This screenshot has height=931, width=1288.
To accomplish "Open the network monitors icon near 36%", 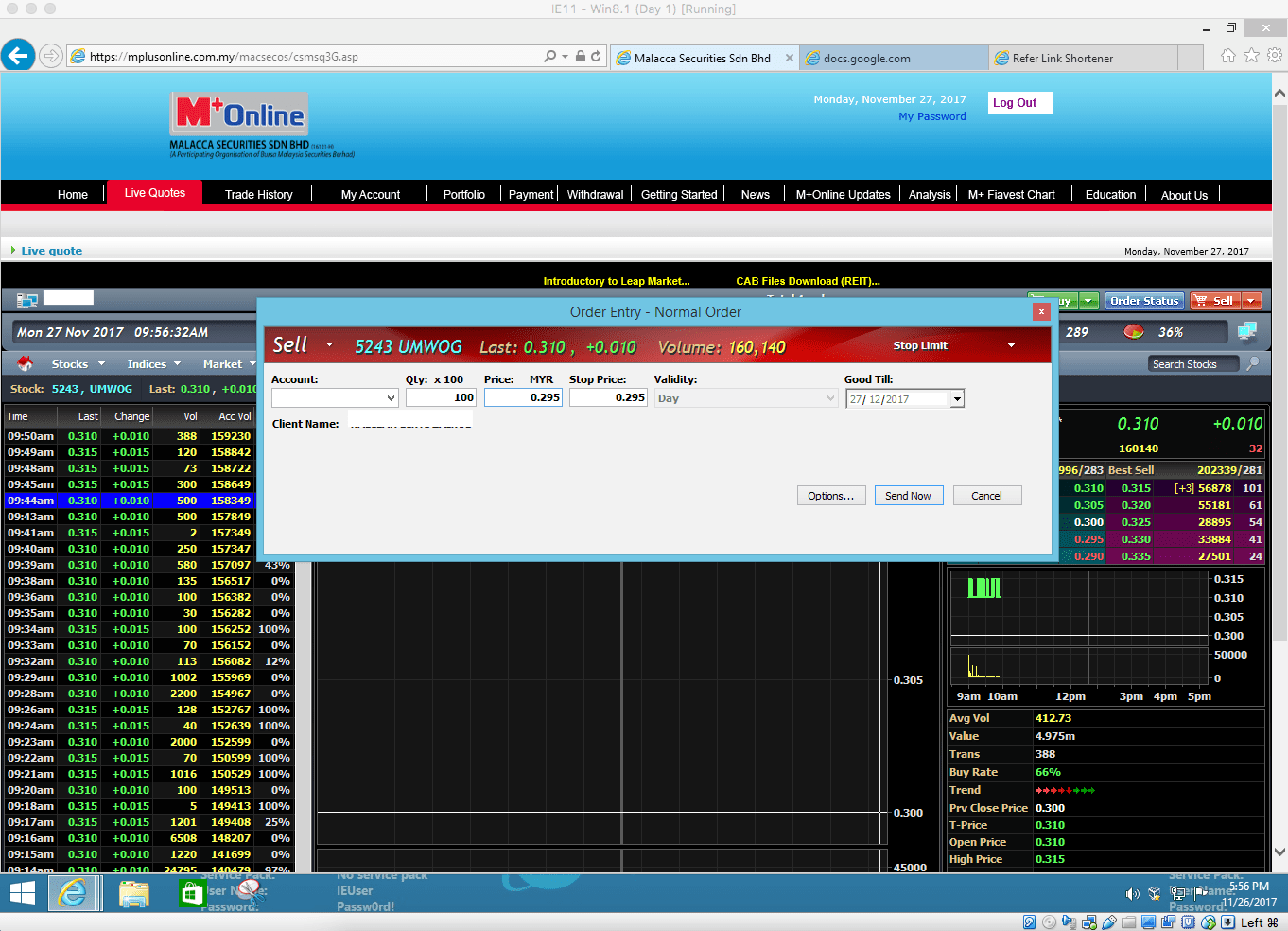I will pyautogui.click(x=1247, y=331).
